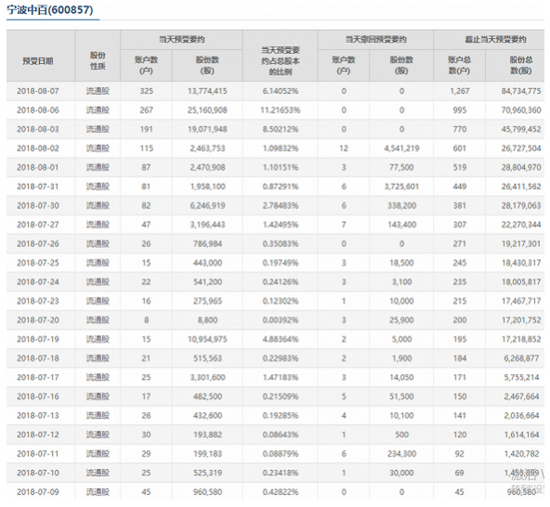Click the share count 3,301,600
550x507 pixels.
pyautogui.click(x=207, y=377)
